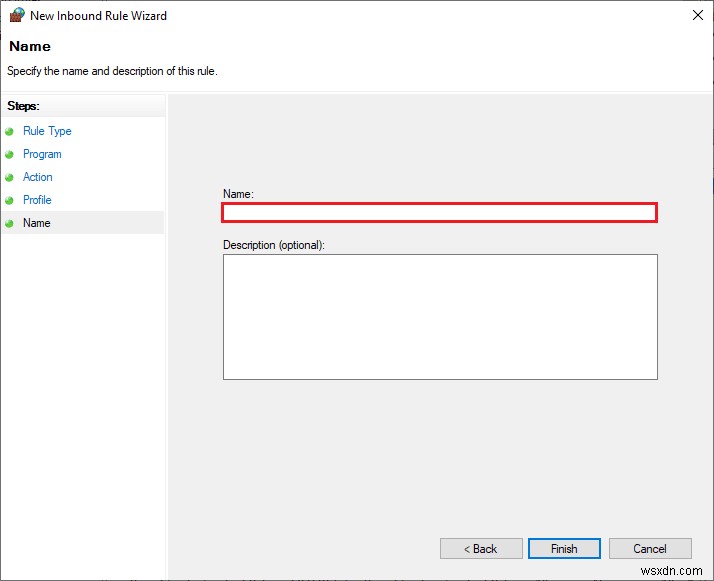Click the green bullet beside Profile

(10, 200)
